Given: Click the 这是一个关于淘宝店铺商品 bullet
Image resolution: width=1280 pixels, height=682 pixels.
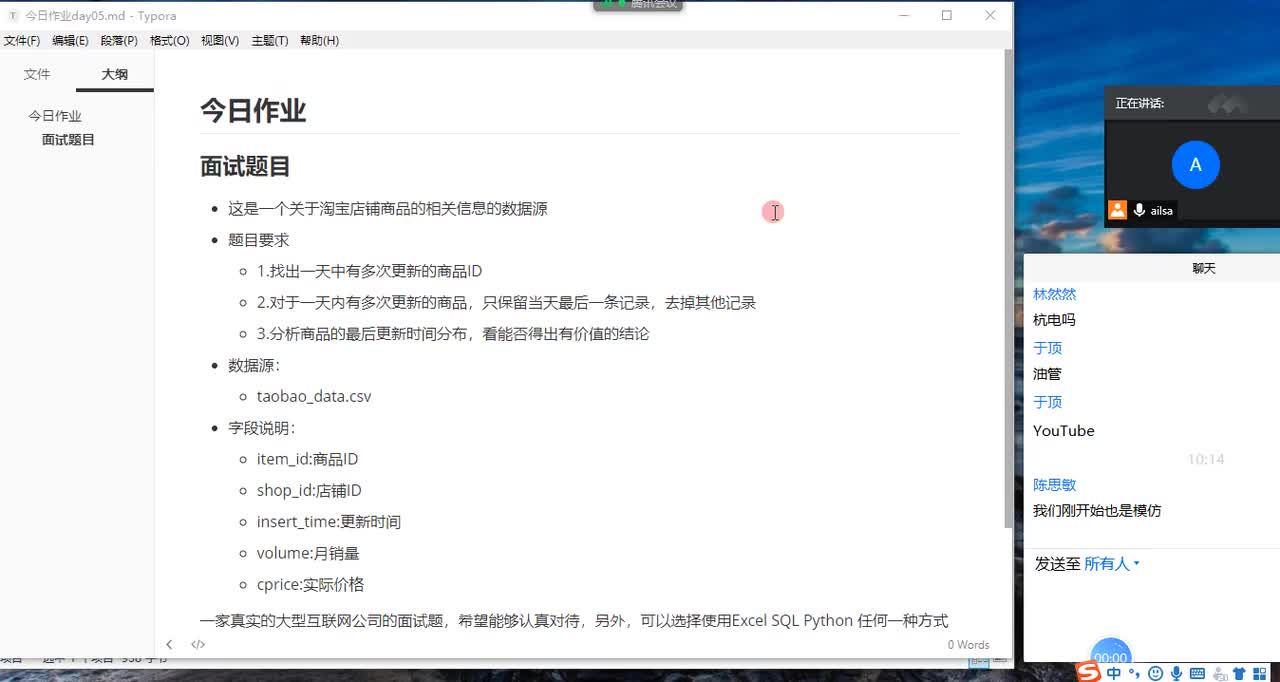Looking at the screenshot, I should pos(388,209).
